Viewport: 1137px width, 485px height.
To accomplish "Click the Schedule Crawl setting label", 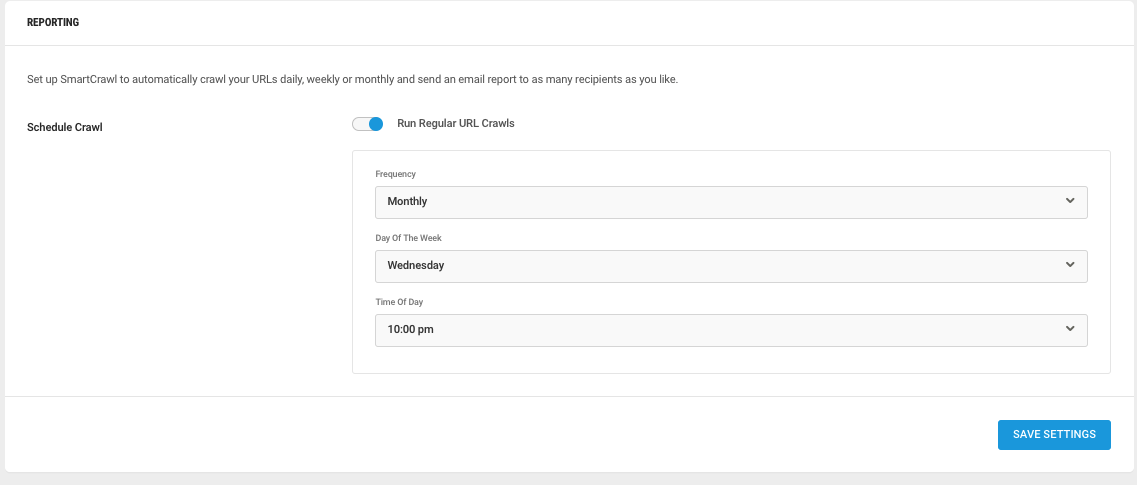I will (65, 127).
